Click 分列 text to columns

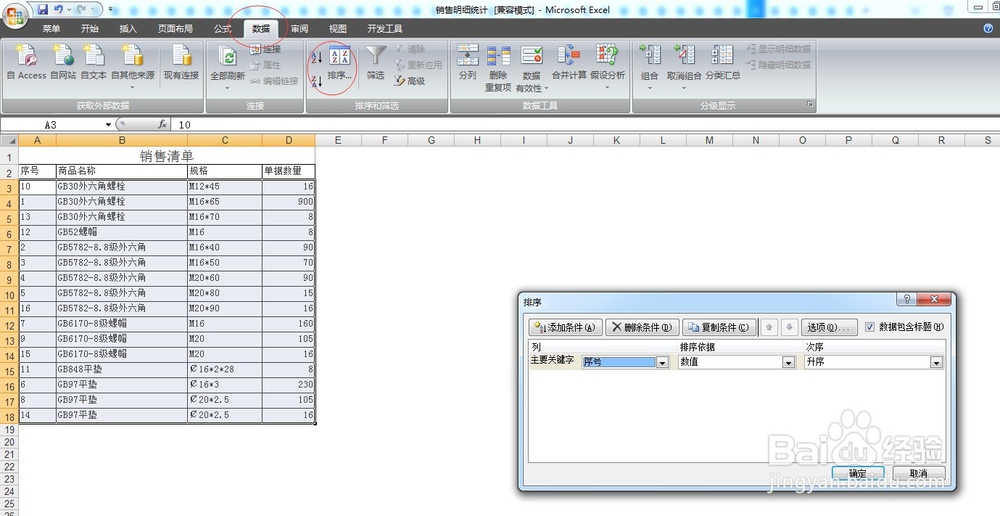click(467, 63)
